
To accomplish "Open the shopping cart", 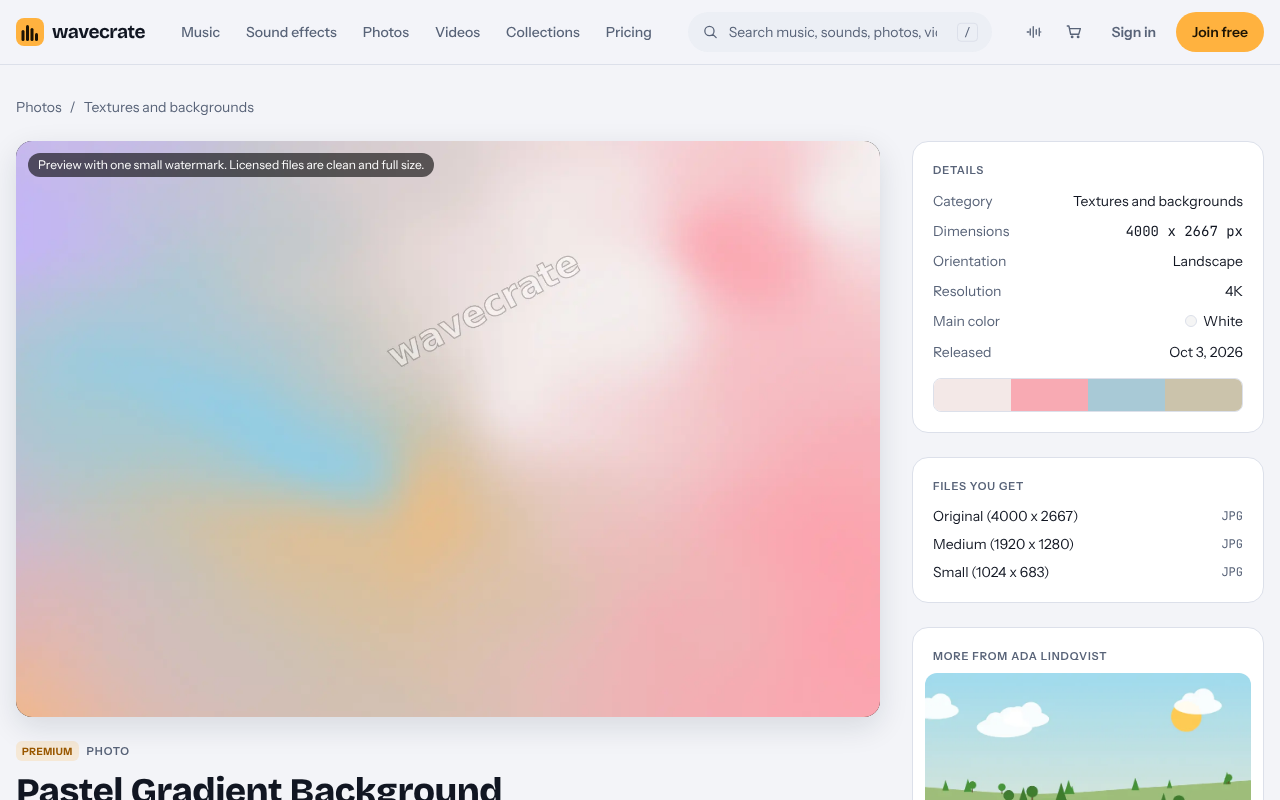I will pos(1074,32).
